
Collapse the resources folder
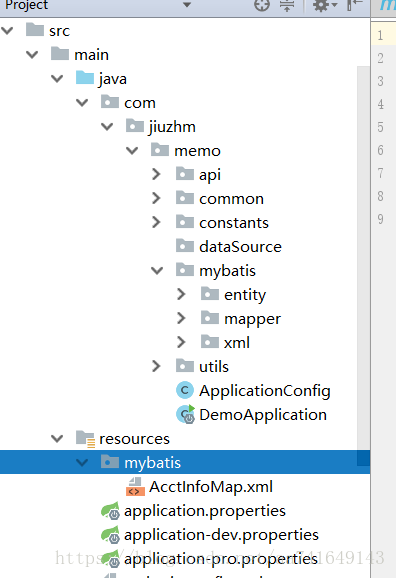[57, 438]
